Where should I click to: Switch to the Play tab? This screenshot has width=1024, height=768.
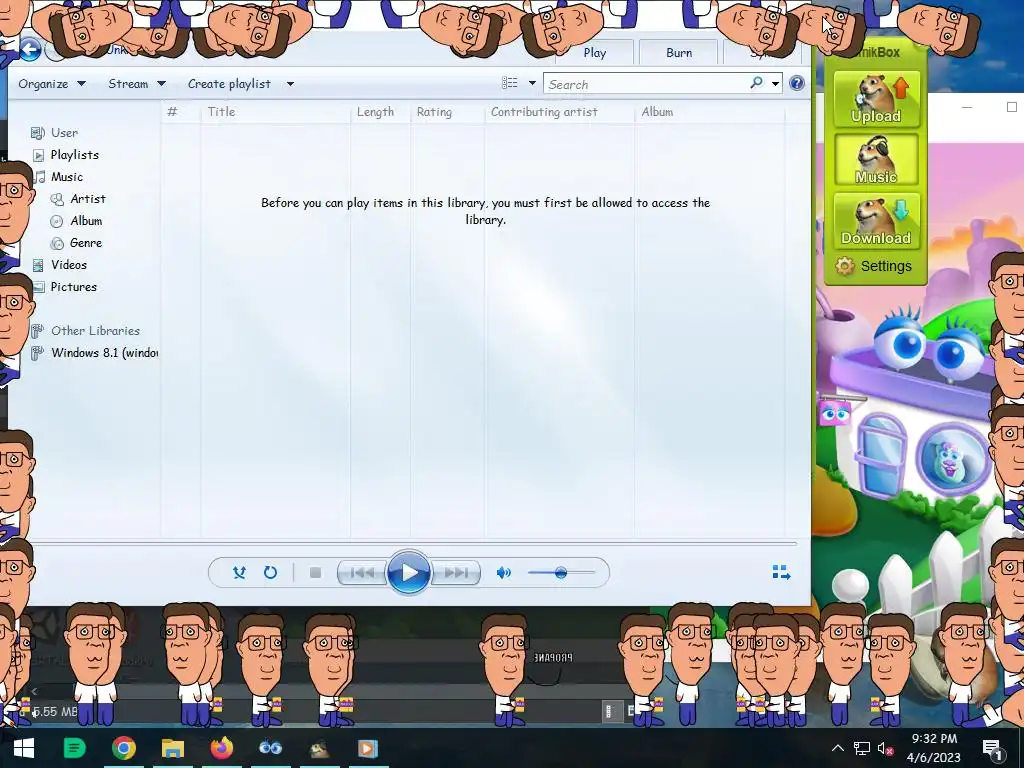pyautogui.click(x=595, y=53)
